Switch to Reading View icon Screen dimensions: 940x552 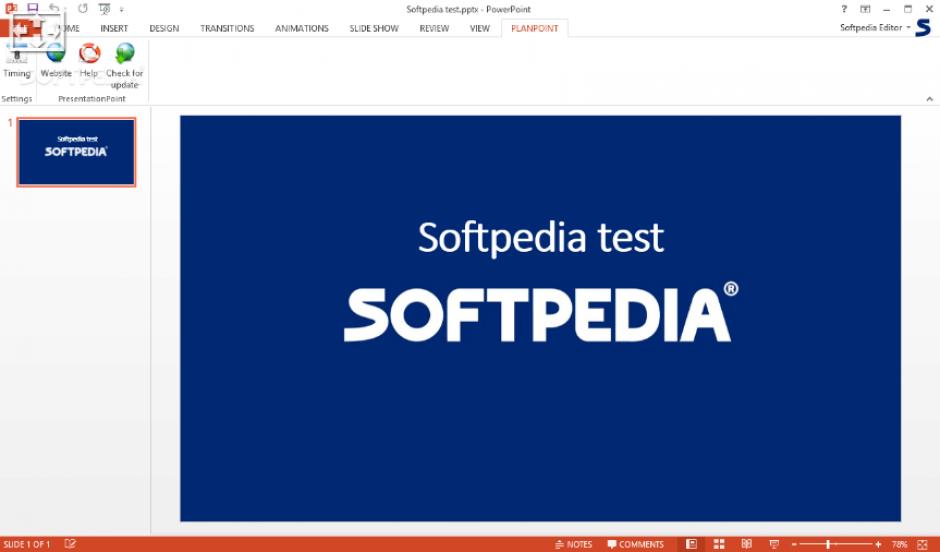pyautogui.click(x=746, y=544)
